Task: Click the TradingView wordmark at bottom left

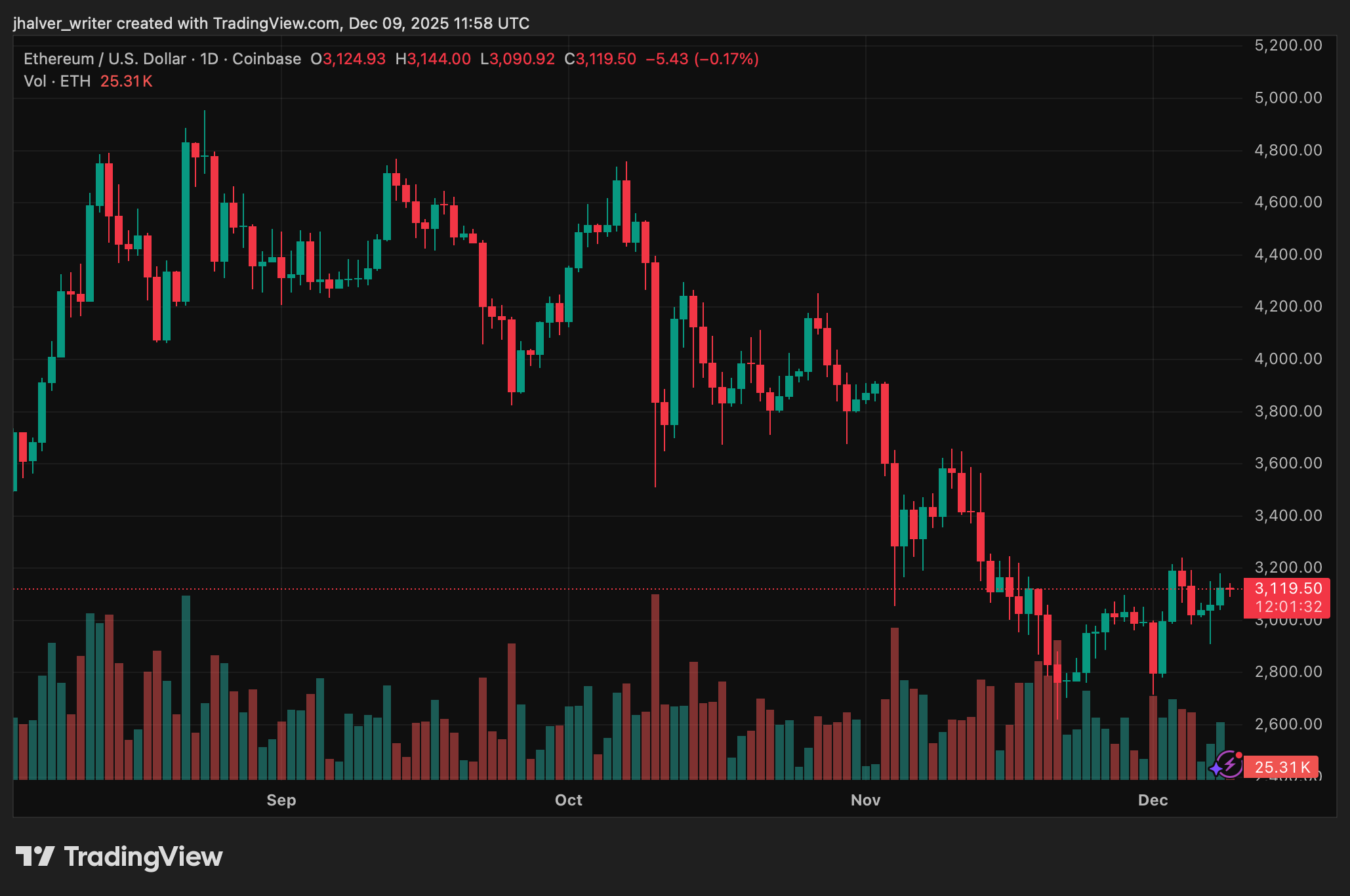Action: pyautogui.click(x=143, y=857)
